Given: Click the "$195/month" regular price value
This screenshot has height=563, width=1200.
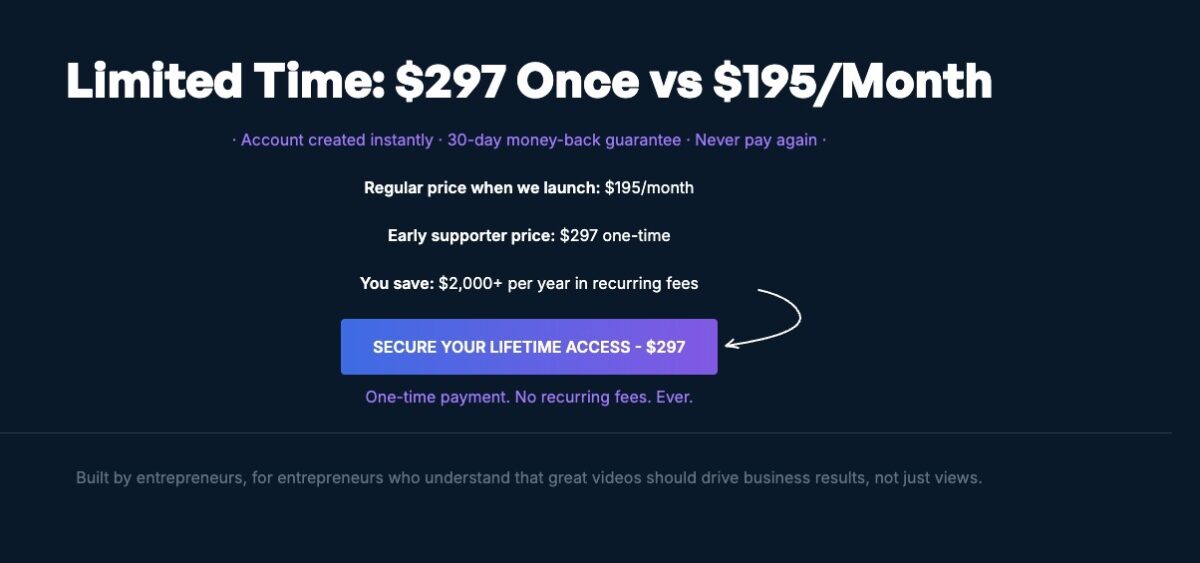Looking at the screenshot, I should (649, 188).
